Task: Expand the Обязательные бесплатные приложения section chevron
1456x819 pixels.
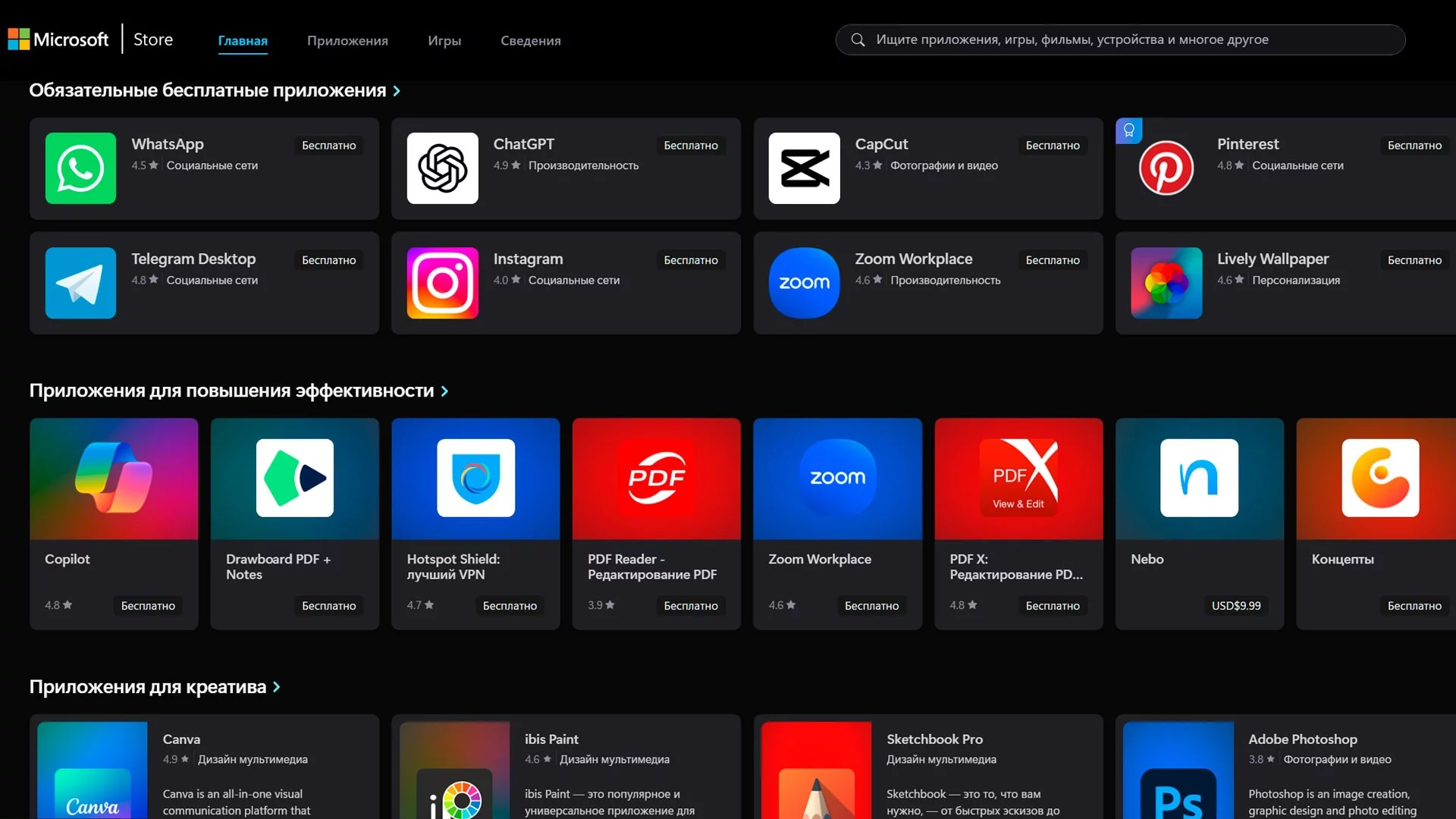Action: click(397, 91)
